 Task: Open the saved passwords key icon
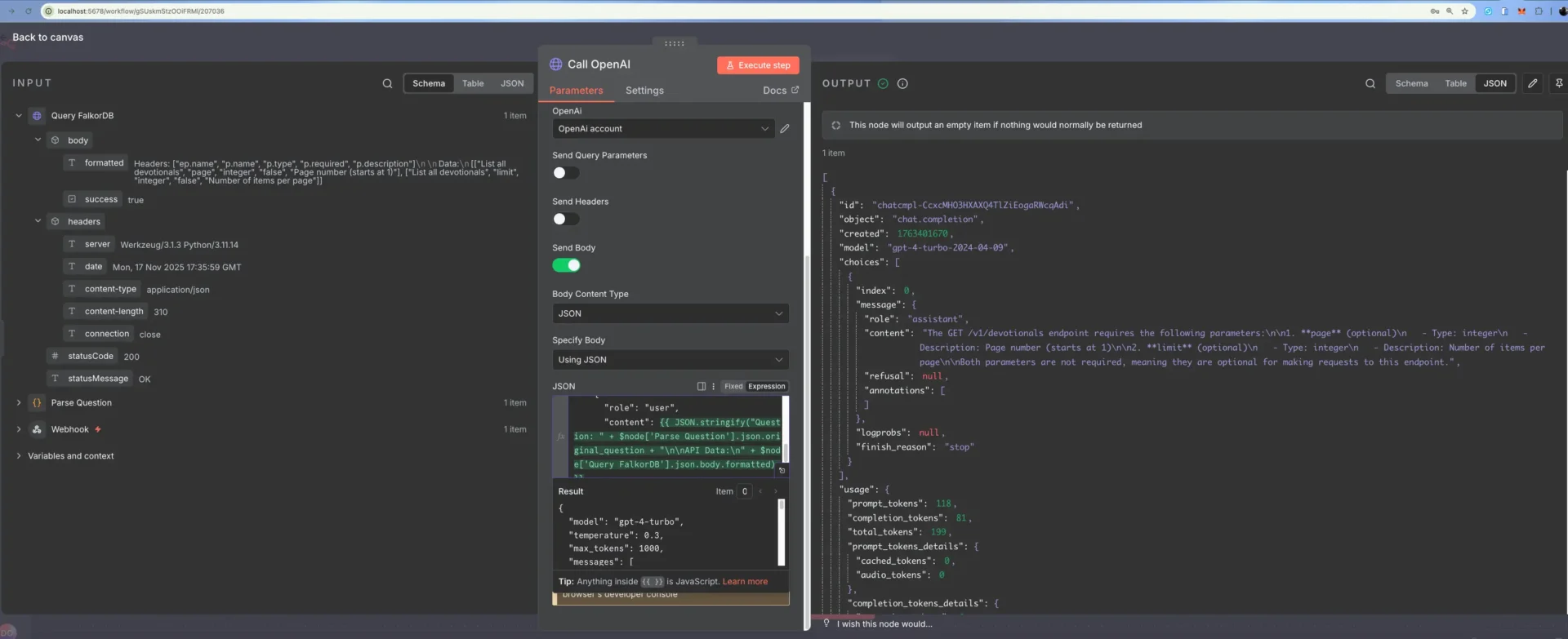[1434, 11]
